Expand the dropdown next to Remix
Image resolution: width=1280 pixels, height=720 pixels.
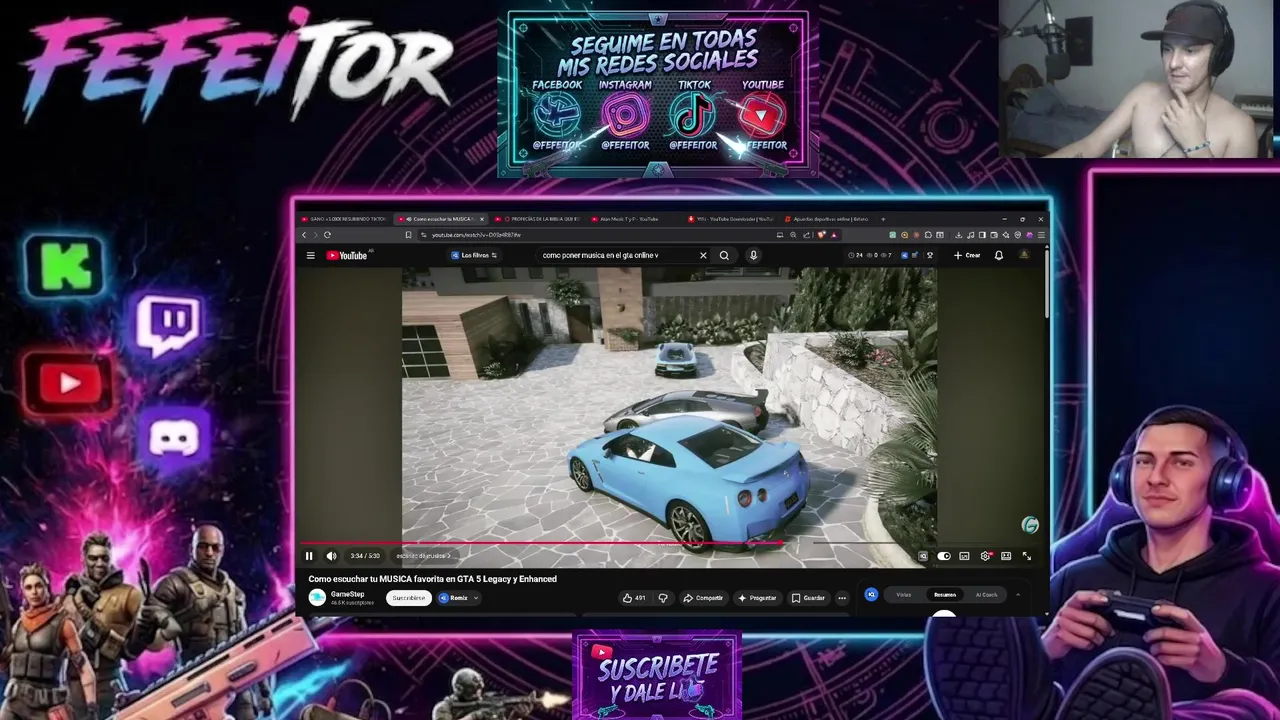point(476,598)
